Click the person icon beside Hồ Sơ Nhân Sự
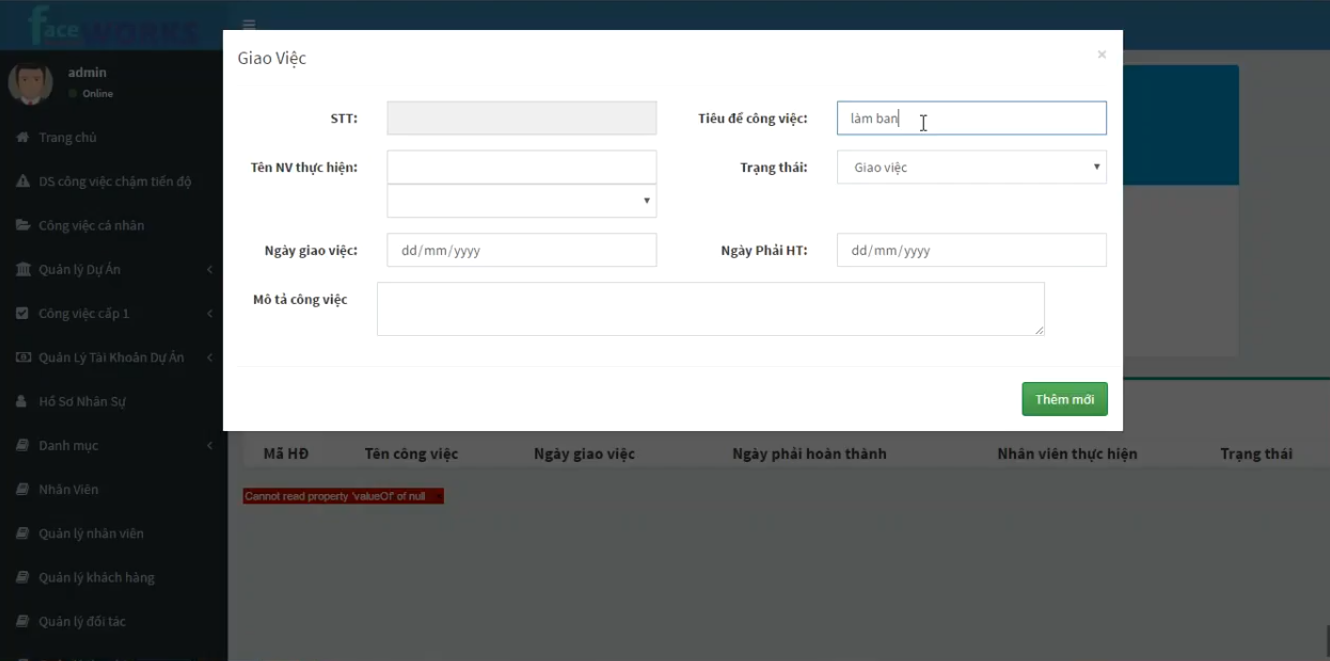This screenshot has height=661, width=1330. tap(22, 402)
